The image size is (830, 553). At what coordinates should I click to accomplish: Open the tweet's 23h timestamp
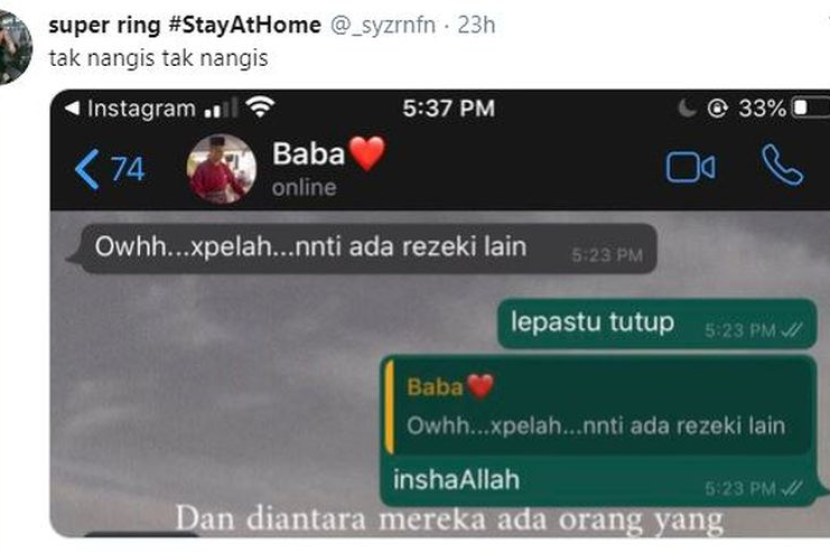pyautogui.click(x=476, y=25)
